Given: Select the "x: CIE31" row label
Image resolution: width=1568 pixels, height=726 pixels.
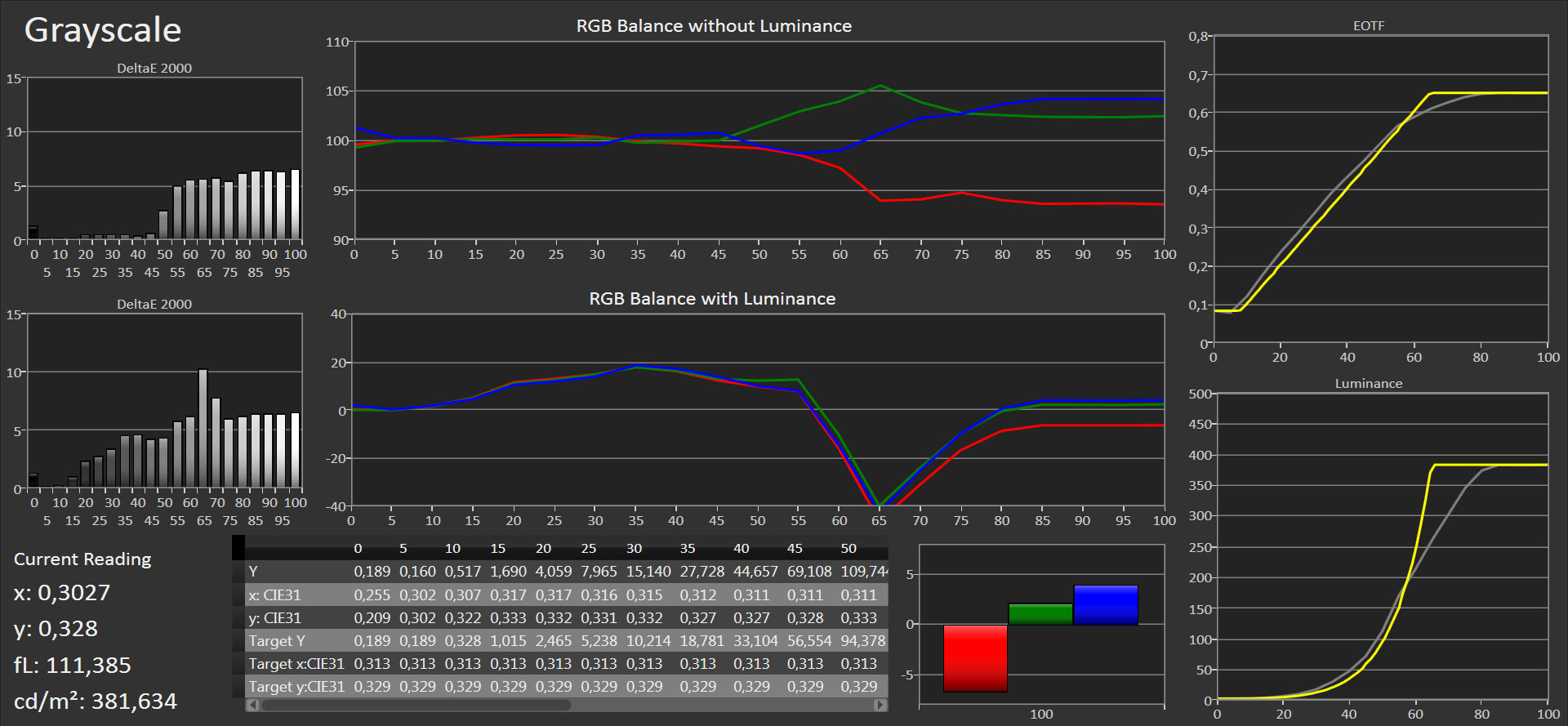Looking at the screenshot, I should [275, 595].
